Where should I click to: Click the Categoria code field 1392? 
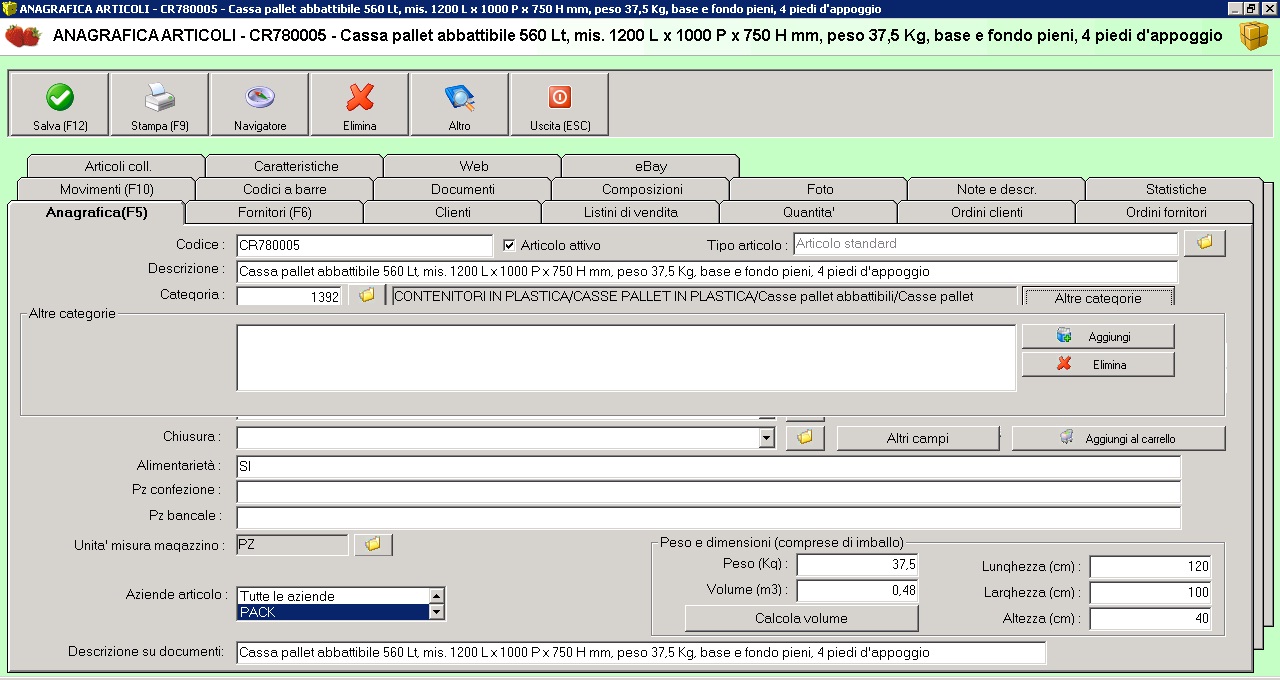tap(289, 297)
